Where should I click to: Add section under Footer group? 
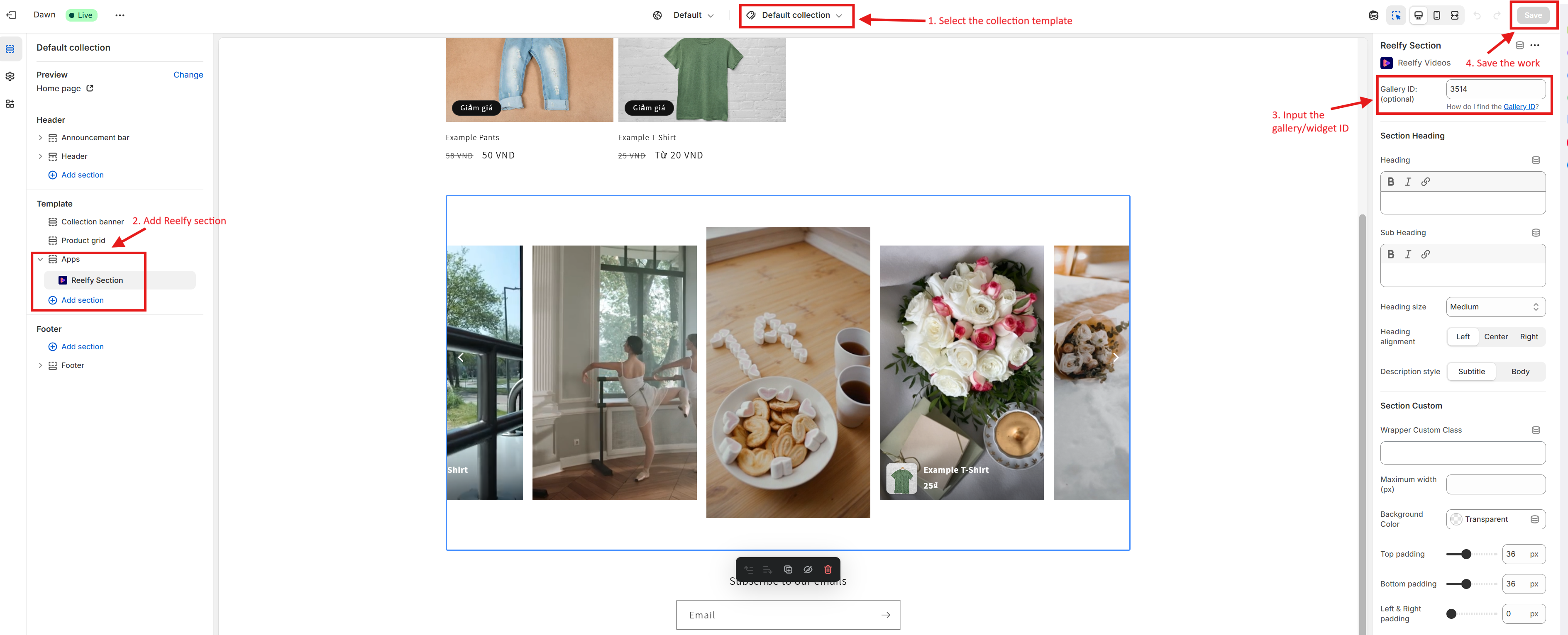[x=76, y=347]
